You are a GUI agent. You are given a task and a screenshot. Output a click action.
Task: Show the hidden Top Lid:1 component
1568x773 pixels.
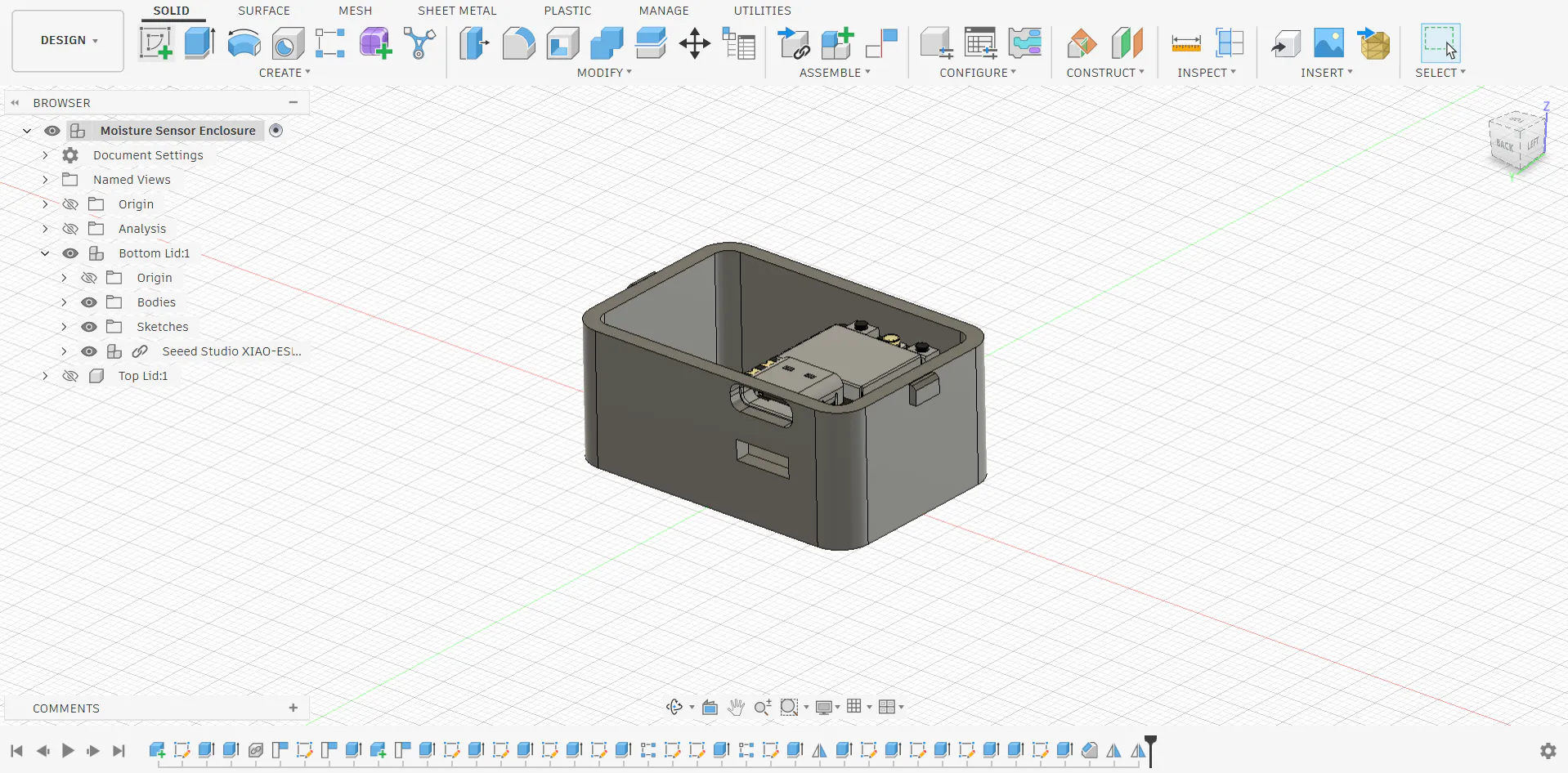coord(71,376)
